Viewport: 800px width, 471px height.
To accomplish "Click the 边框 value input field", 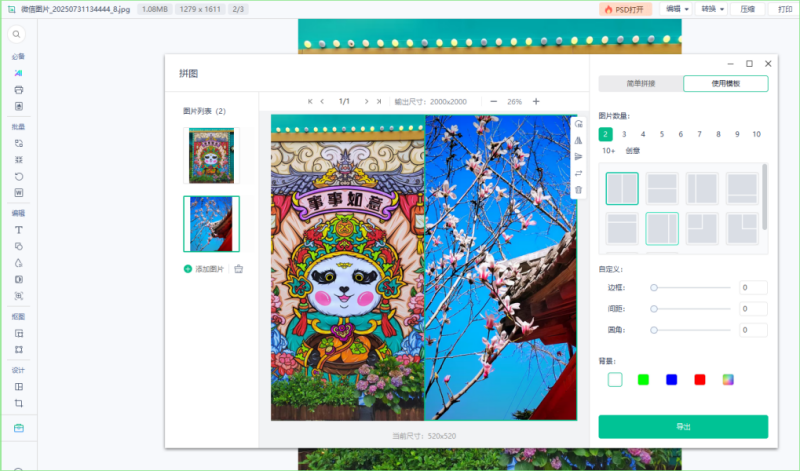I will coord(753,288).
